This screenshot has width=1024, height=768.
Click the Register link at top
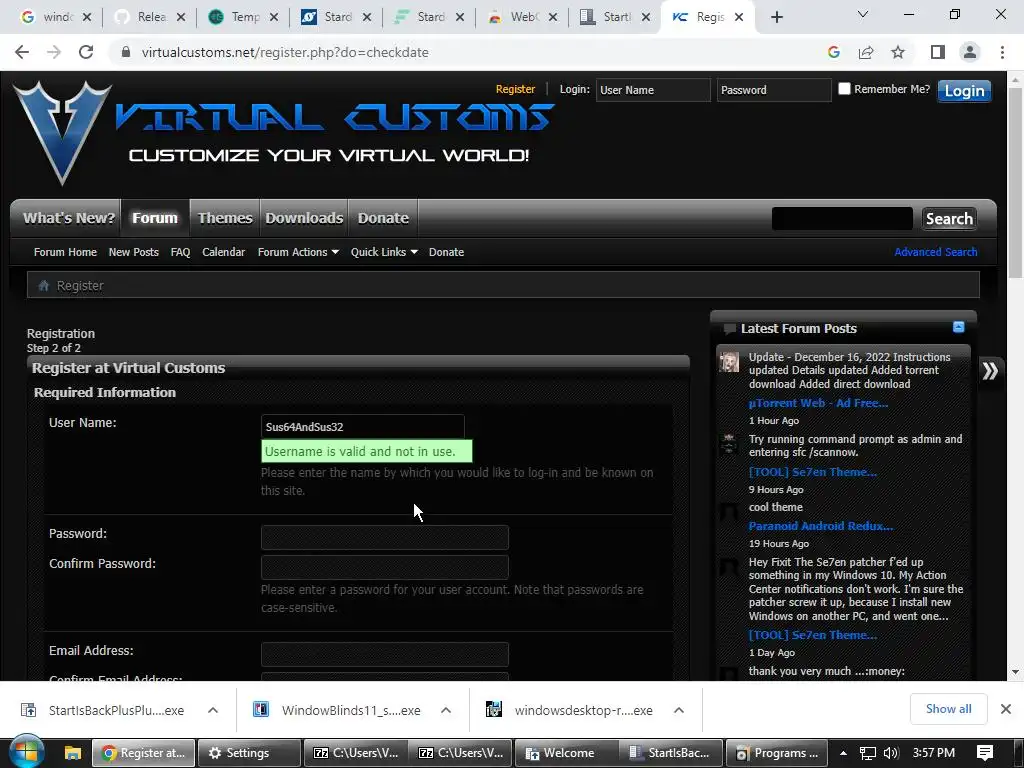(x=515, y=89)
